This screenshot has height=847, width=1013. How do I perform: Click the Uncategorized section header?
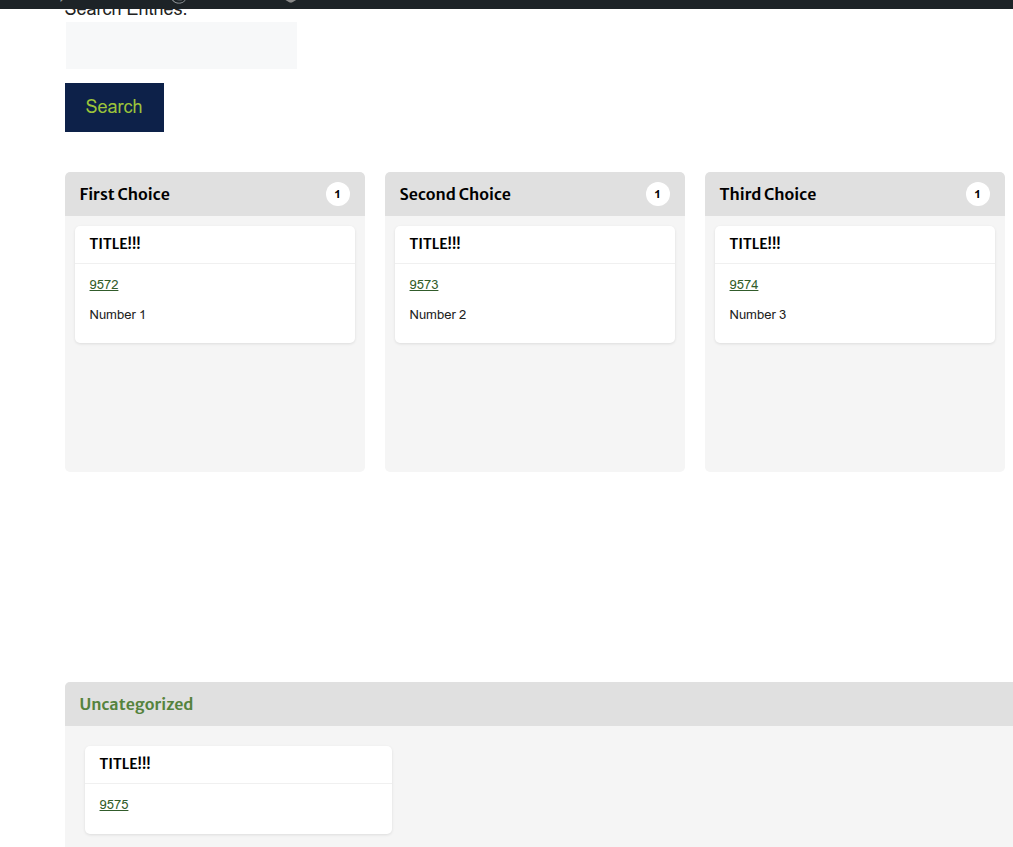click(x=136, y=704)
